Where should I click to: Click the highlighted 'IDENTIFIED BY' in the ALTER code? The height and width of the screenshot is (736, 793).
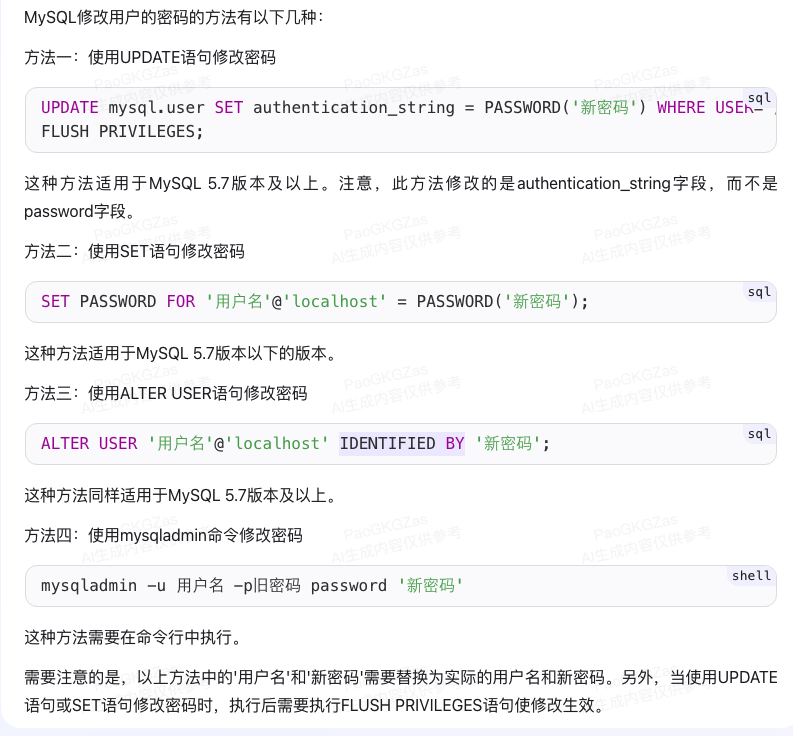[x=402, y=444]
